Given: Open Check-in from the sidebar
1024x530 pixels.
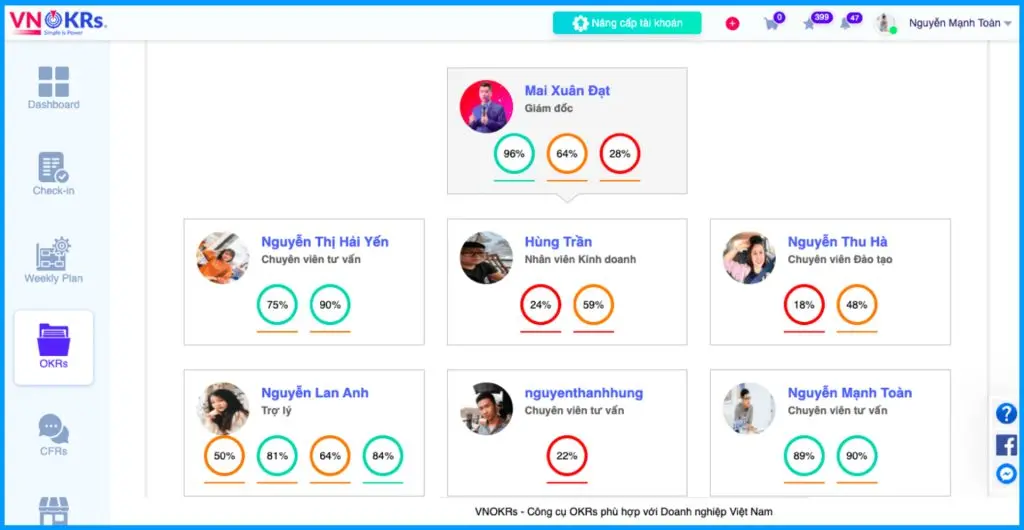Looking at the screenshot, I should pos(53,174).
